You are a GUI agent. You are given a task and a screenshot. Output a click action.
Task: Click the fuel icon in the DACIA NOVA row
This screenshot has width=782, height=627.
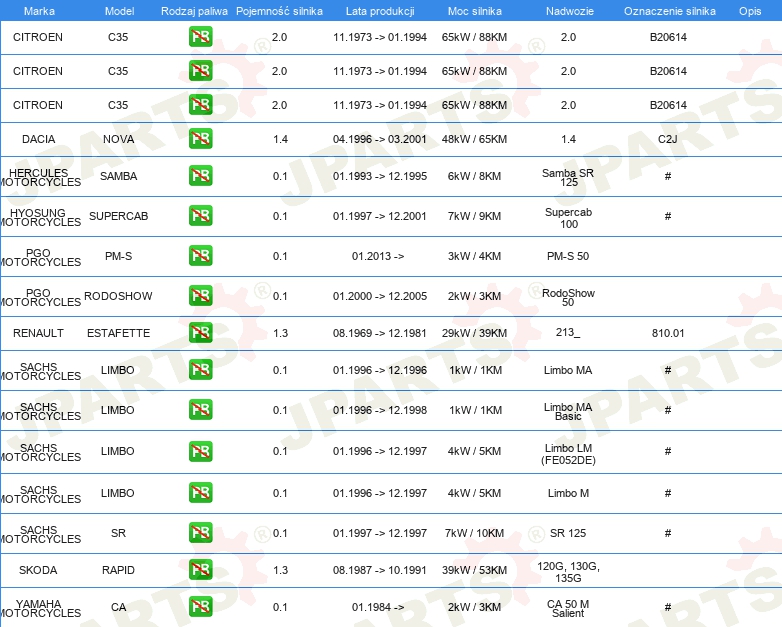point(200,138)
